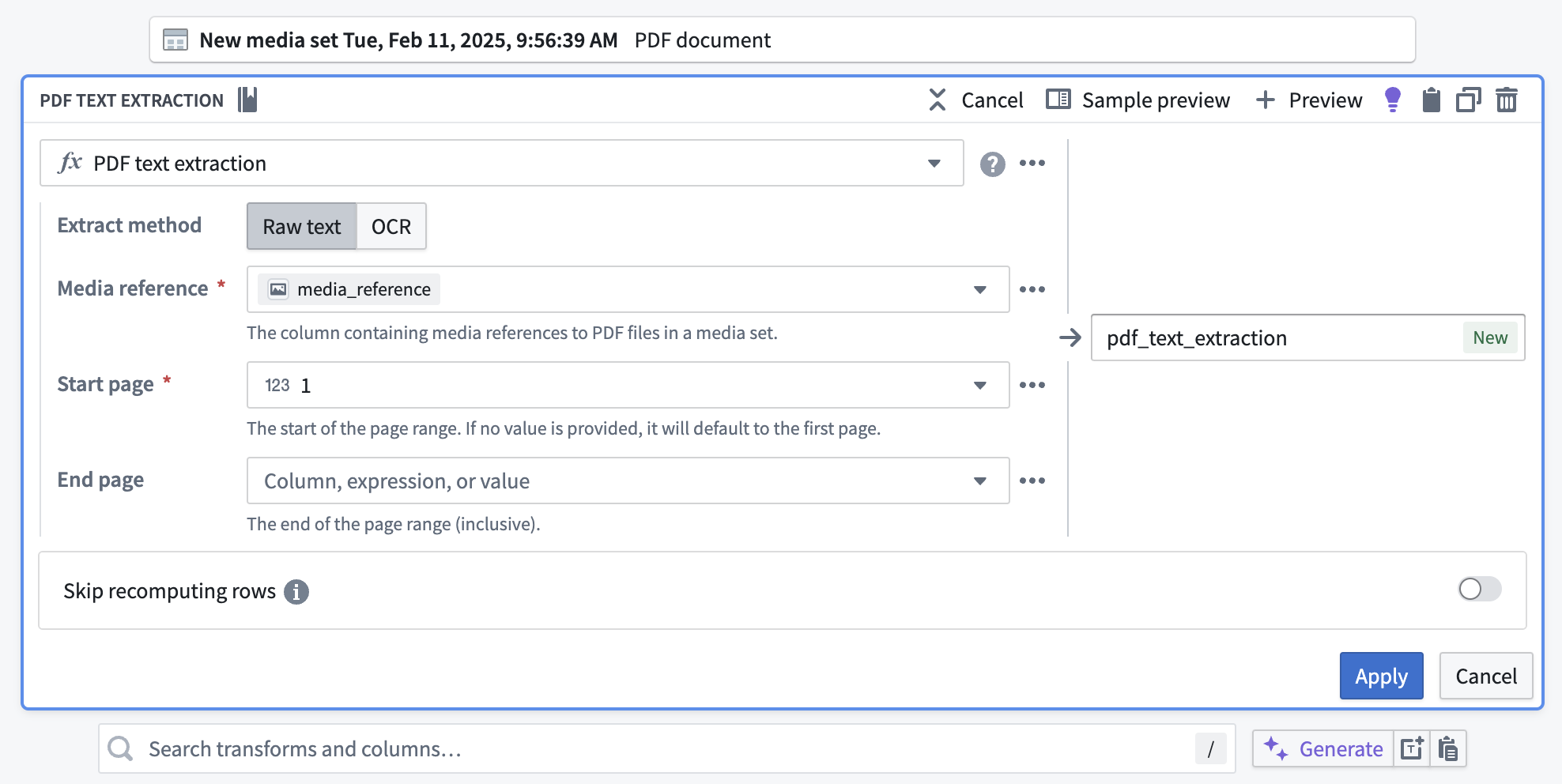The image size is (1562, 784).
Task: Open help question mark icon
Action: tap(992, 164)
